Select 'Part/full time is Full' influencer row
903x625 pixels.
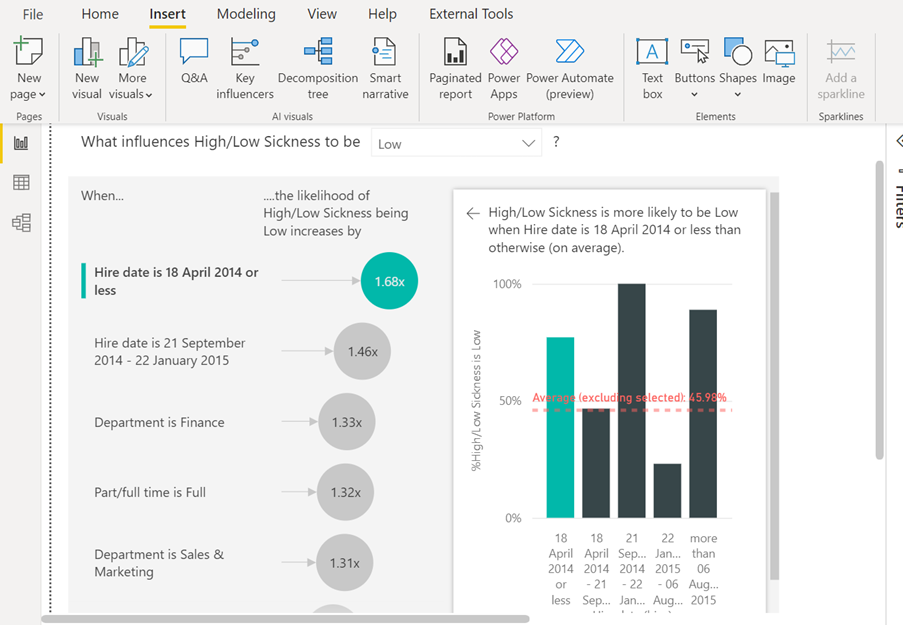coord(150,493)
